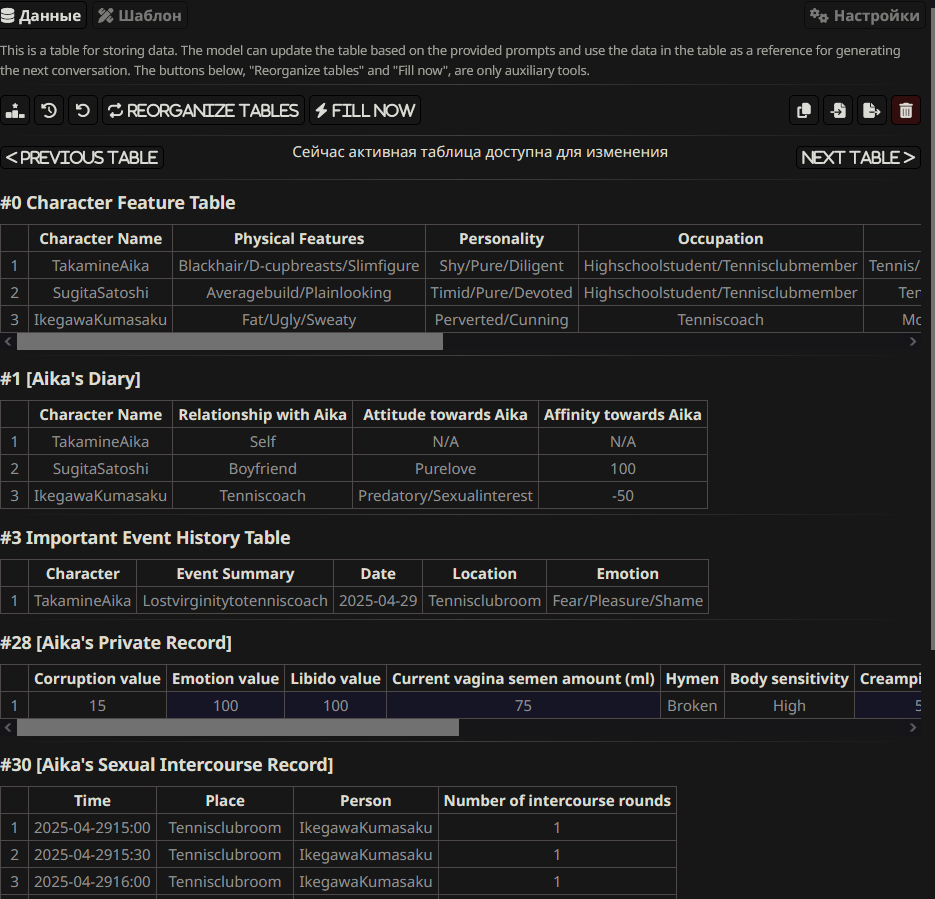Click the Purelove cell

[445, 469]
